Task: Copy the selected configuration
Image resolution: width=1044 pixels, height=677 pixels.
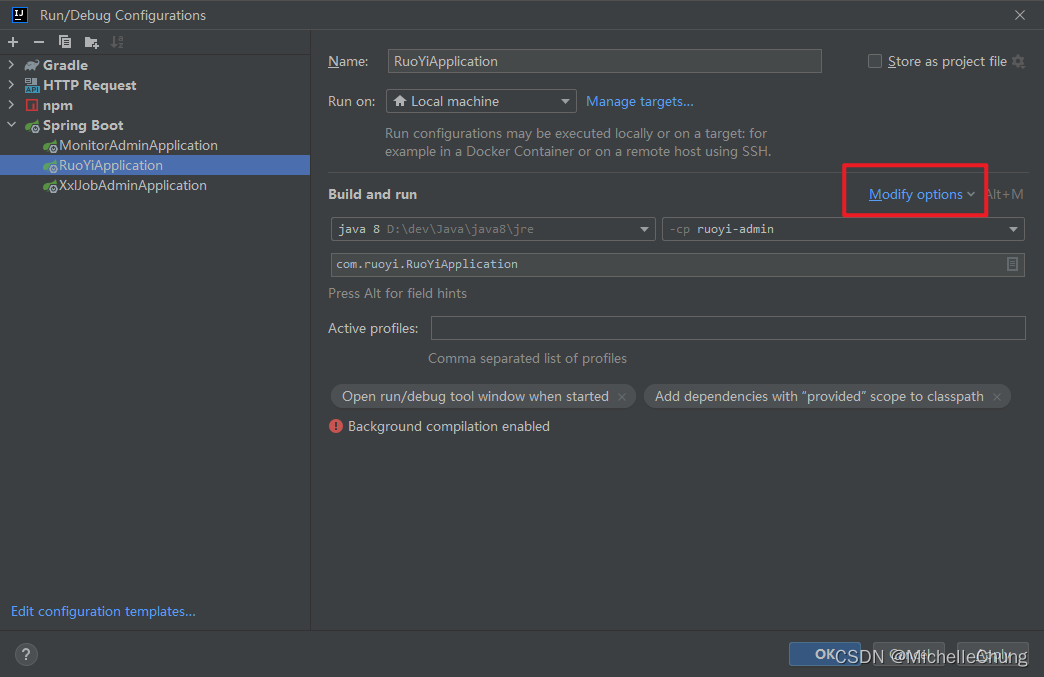Action: pos(65,42)
